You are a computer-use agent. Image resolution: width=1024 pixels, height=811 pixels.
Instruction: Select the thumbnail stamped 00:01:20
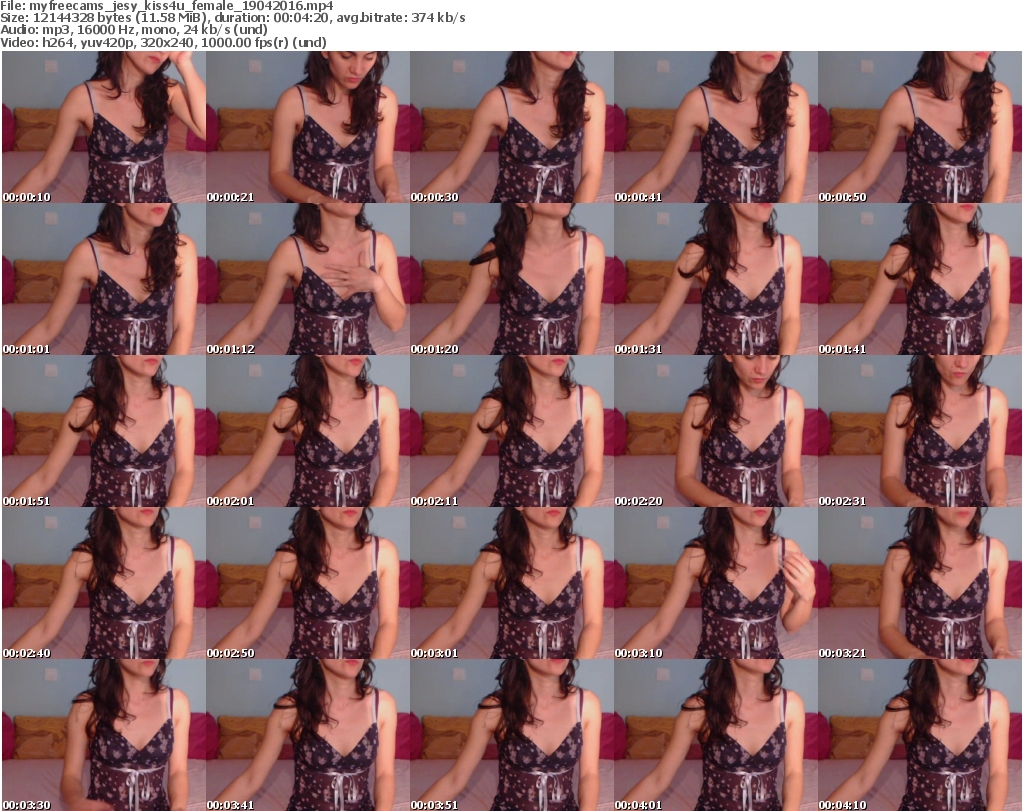tap(511, 279)
